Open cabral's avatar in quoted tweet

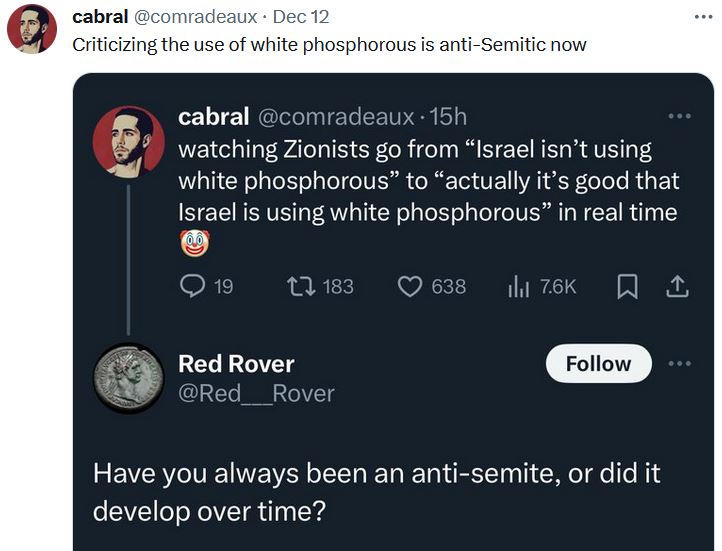(x=128, y=141)
